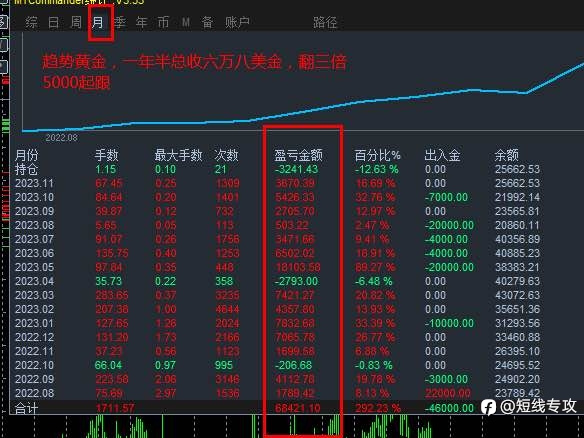
Task: Click the 百分比% column header
Action: pos(377,155)
